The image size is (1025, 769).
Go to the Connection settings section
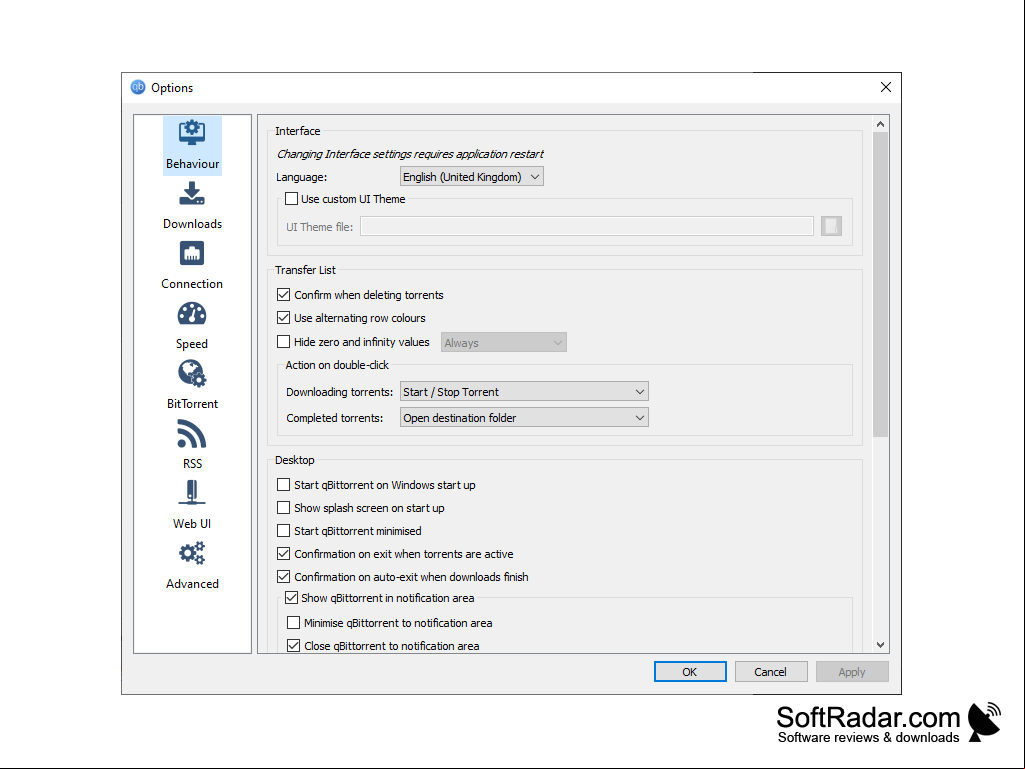[192, 265]
